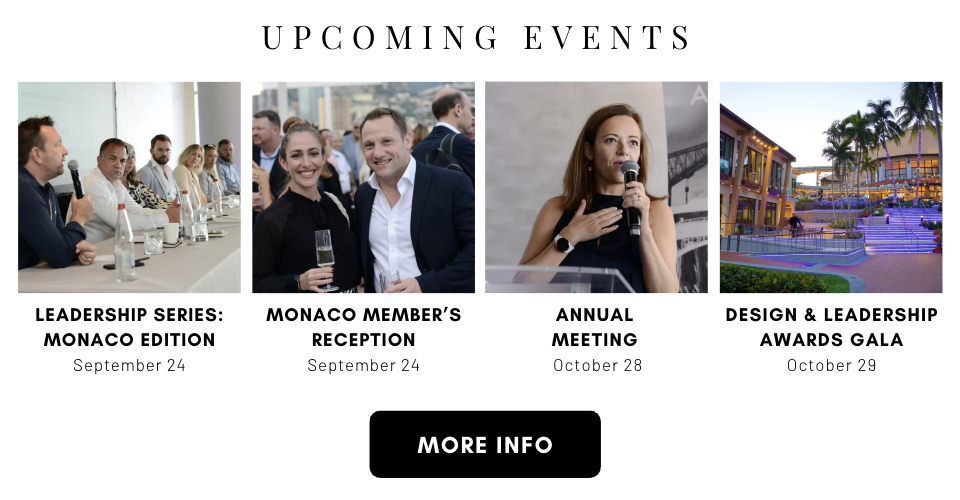Viewport: 960px width, 500px height.
Task: Click the Monaco Member's Reception title
Action: [363, 327]
